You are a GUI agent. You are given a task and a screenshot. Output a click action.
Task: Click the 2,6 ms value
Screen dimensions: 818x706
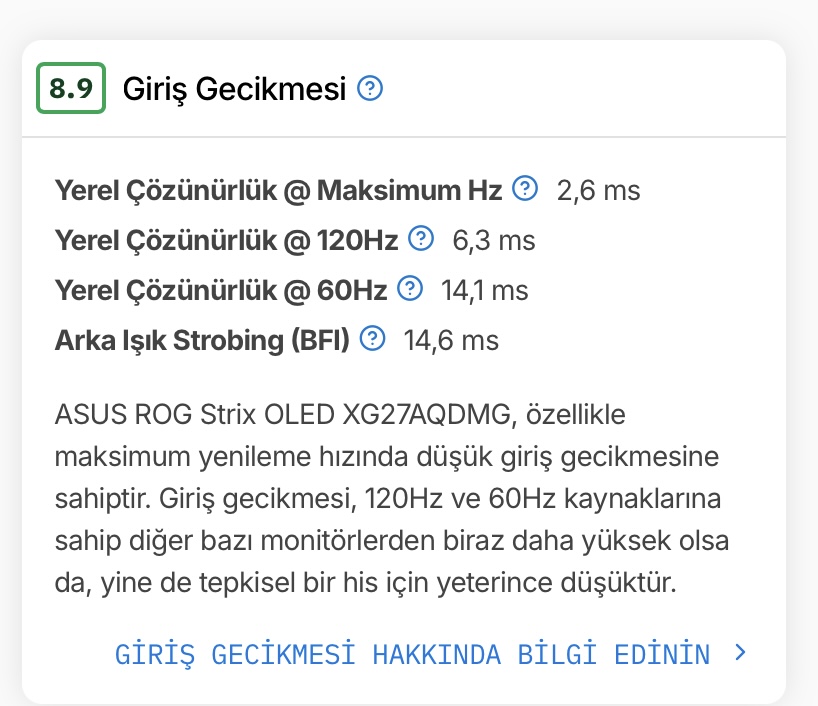point(598,190)
